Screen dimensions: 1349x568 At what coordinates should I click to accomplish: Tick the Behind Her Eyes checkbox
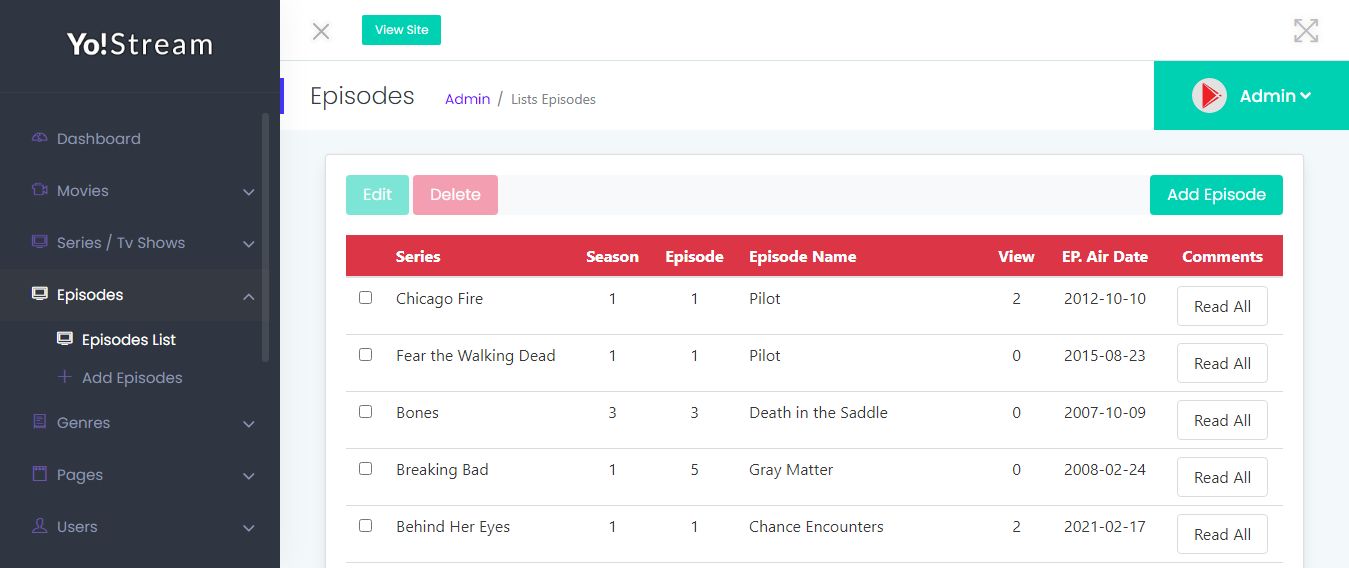tap(365, 526)
